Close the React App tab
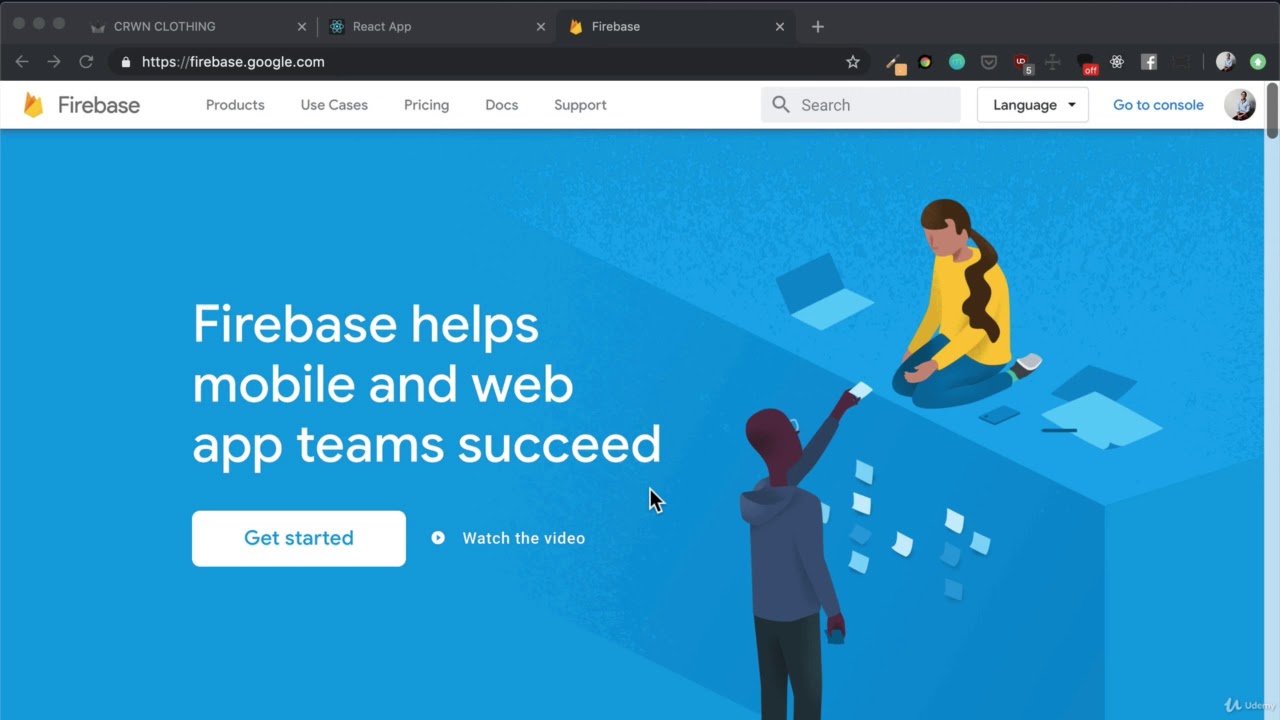Image resolution: width=1280 pixels, height=720 pixels. [541, 27]
